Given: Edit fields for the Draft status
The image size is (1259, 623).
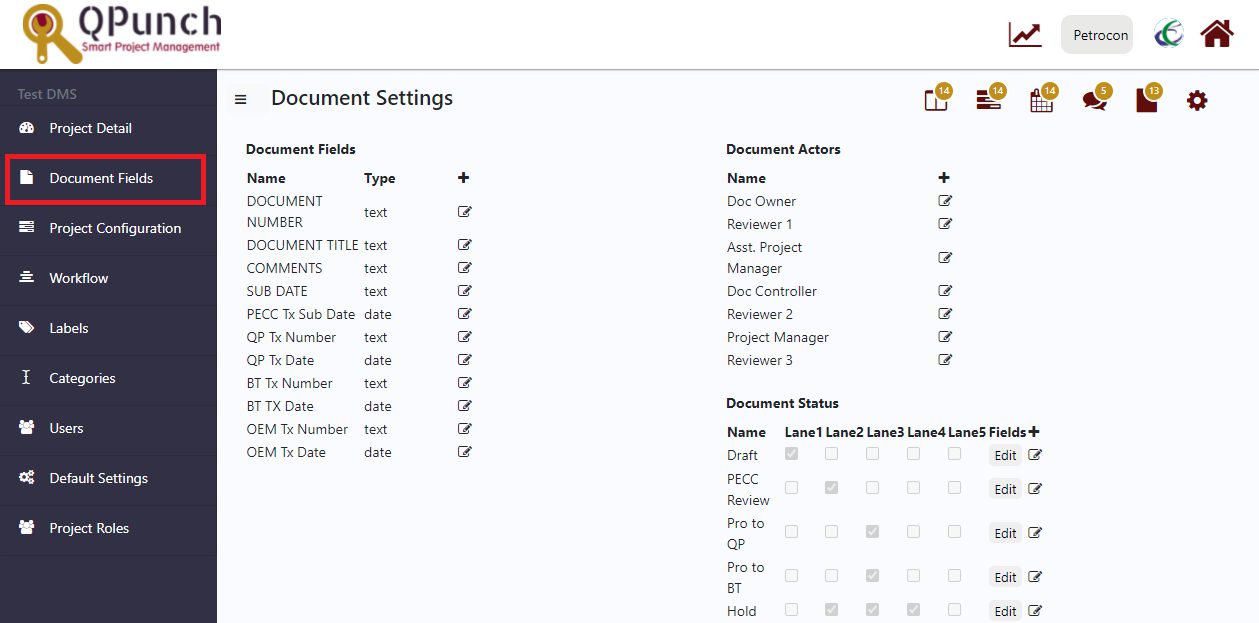Looking at the screenshot, I should pyautogui.click(x=1004, y=455).
